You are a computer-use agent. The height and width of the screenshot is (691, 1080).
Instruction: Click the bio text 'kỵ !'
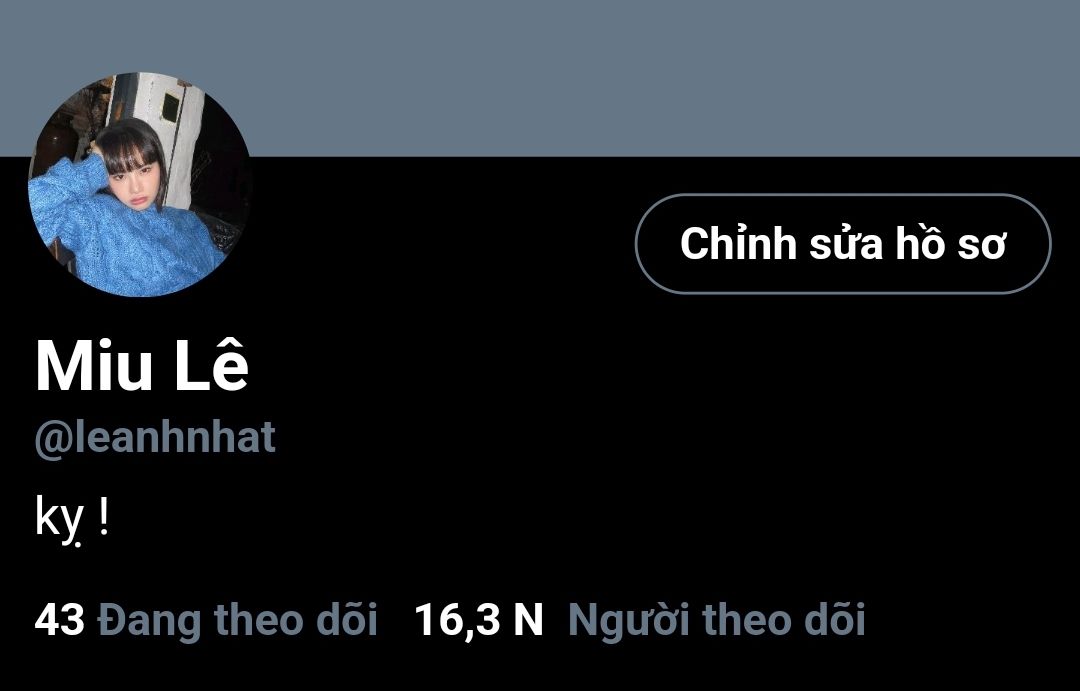[x=72, y=520]
